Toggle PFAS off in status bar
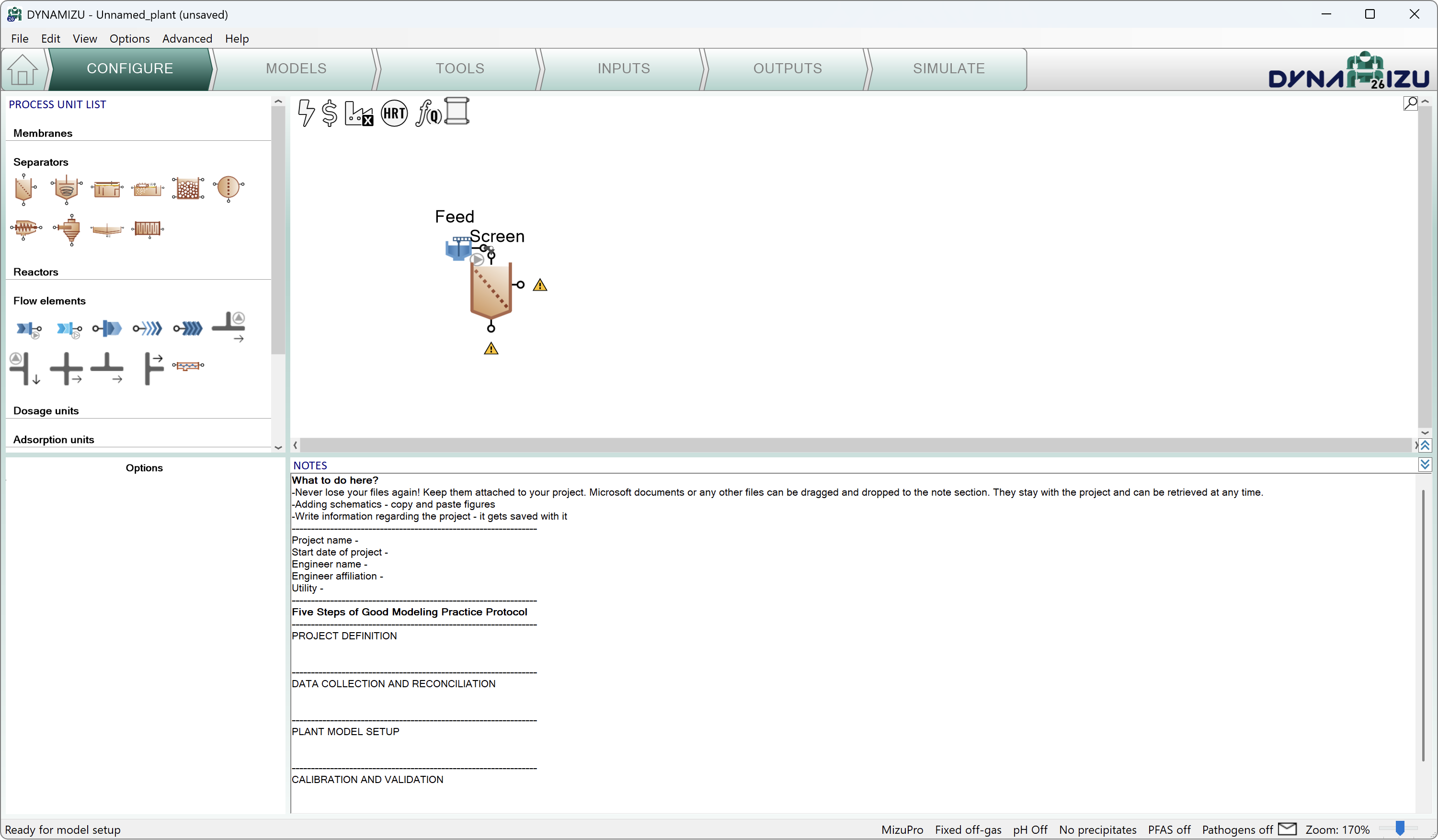This screenshot has width=1438, height=840. 1169,829
